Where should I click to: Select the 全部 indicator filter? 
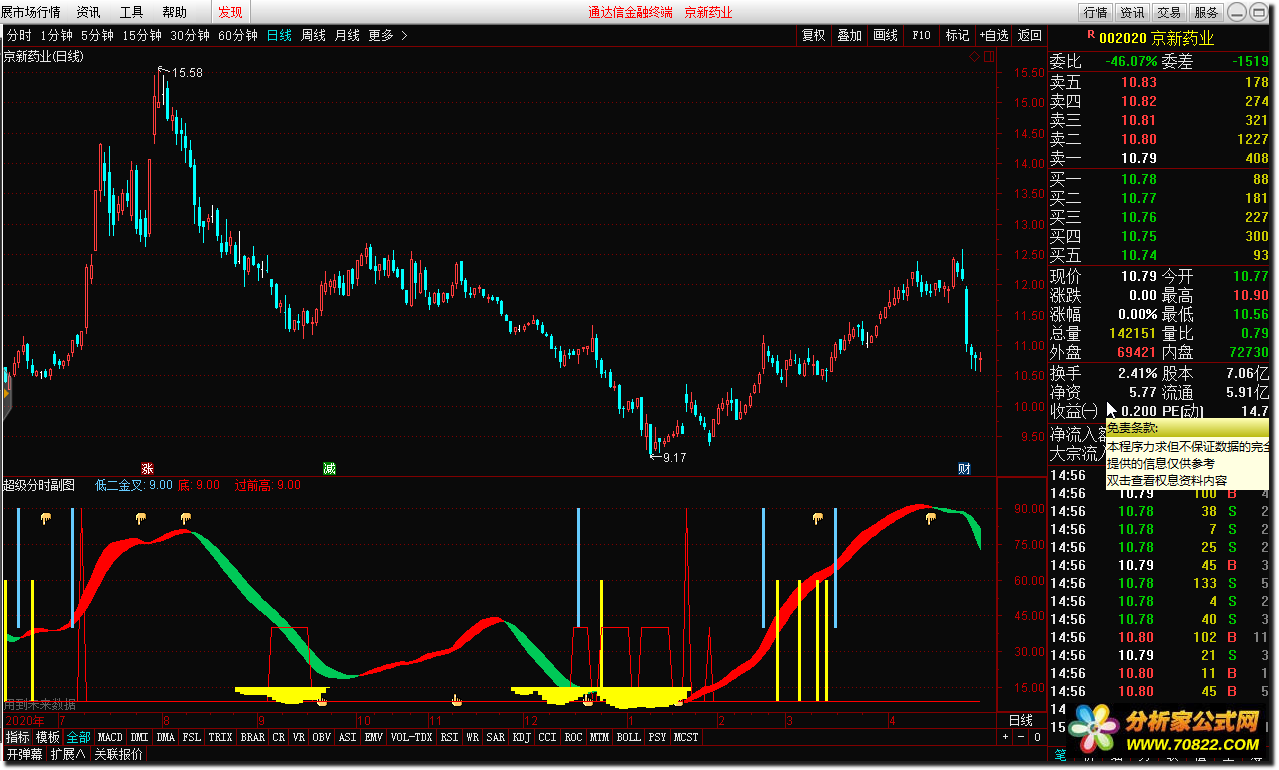(79, 737)
